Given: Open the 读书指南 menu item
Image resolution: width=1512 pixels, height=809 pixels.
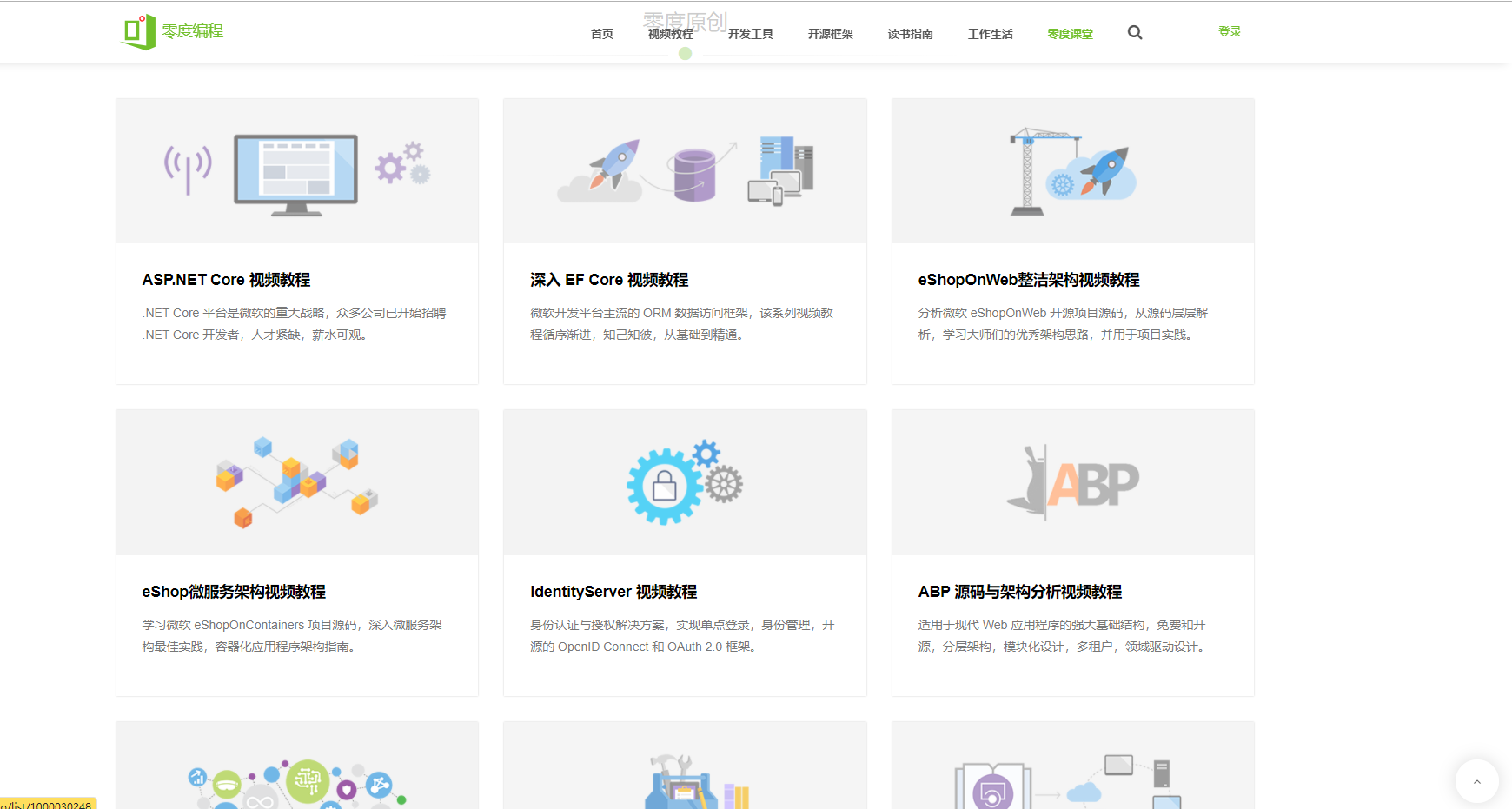Looking at the screenshot, I should 911,34.
